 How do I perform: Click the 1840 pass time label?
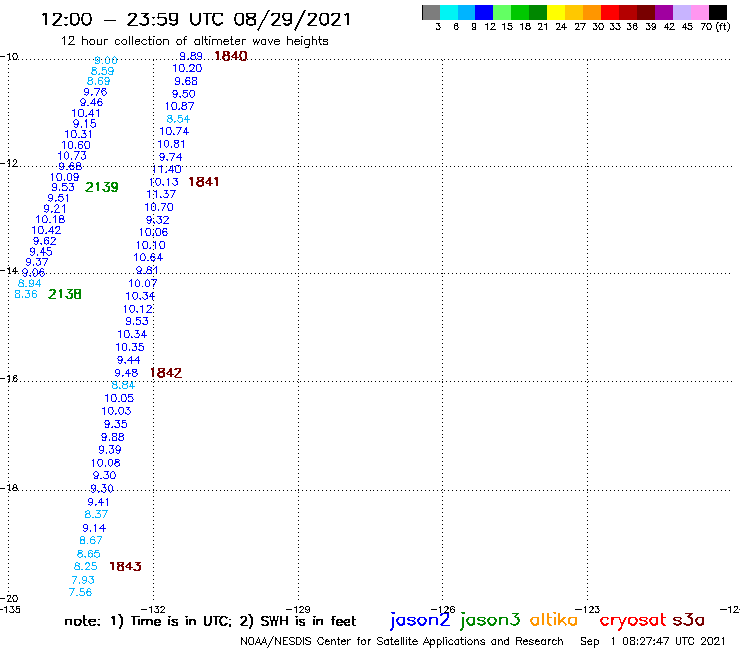tap(231, 56)
